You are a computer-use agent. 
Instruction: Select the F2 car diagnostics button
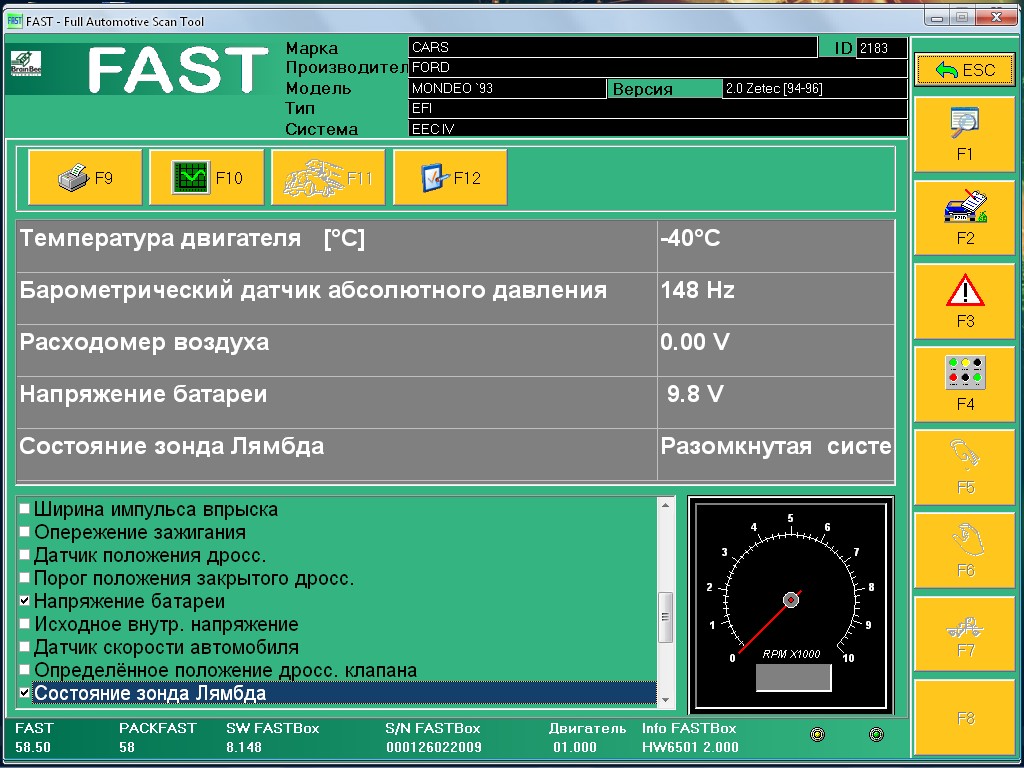point(965,217)
